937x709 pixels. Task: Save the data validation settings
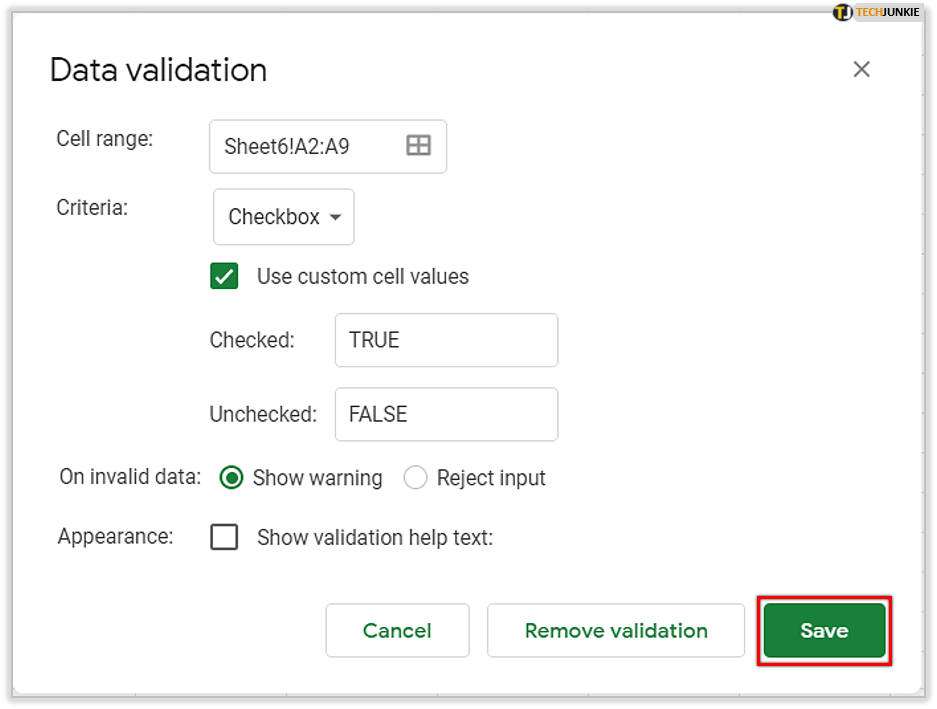coord(824,631)
